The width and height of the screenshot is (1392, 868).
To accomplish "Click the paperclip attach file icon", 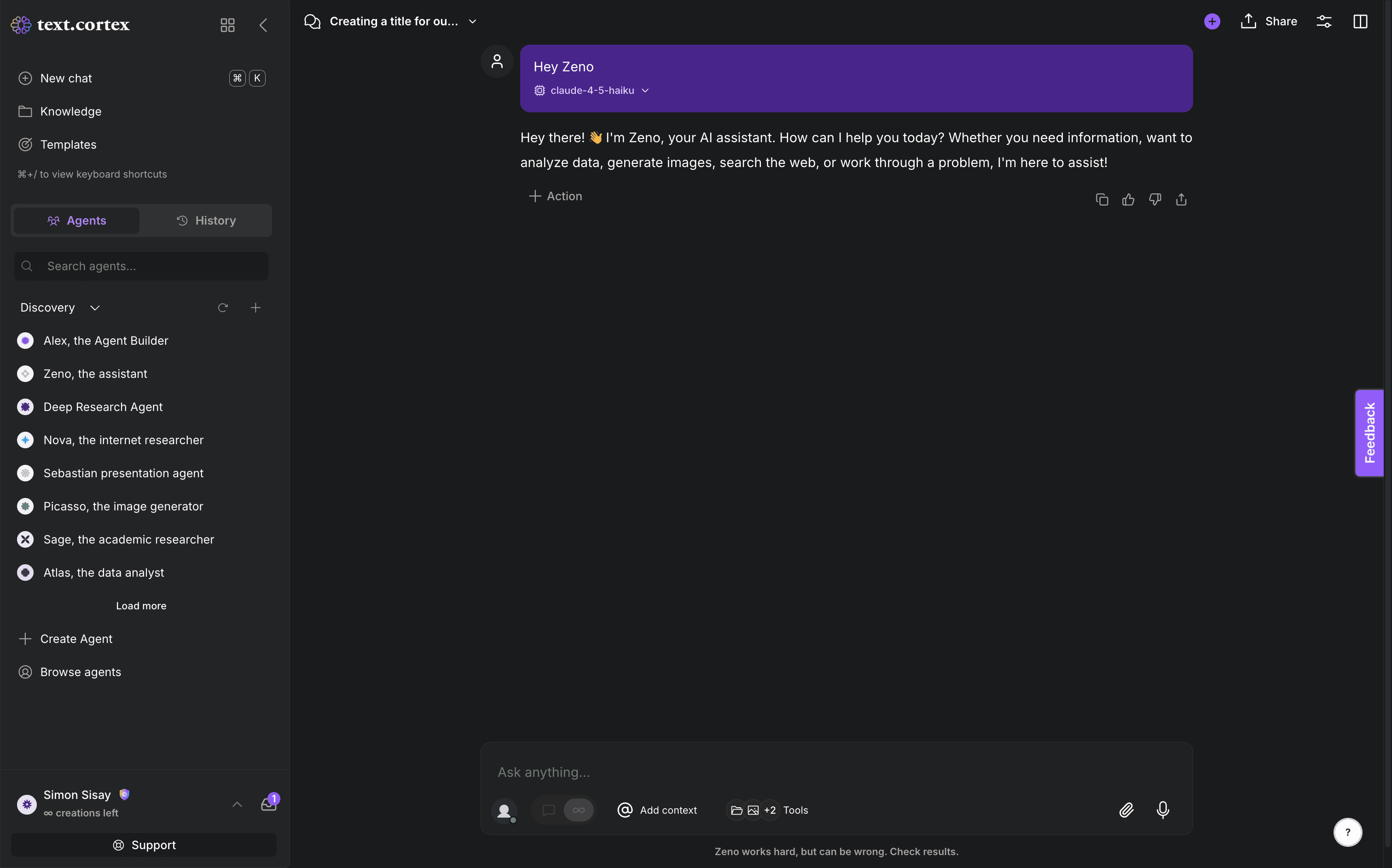I will coord(1126,810).
